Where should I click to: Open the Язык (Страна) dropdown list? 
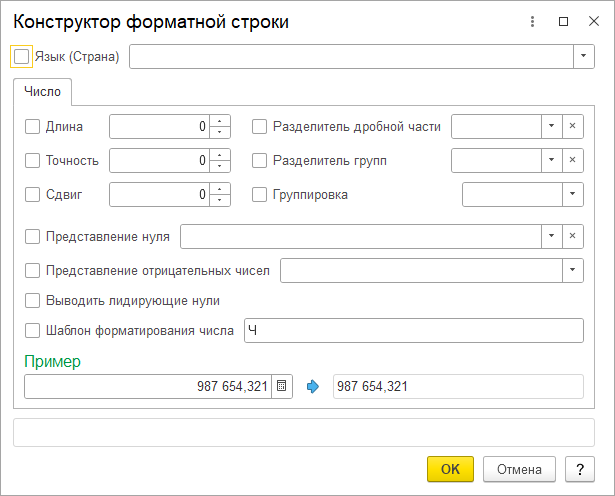[584, 56]
